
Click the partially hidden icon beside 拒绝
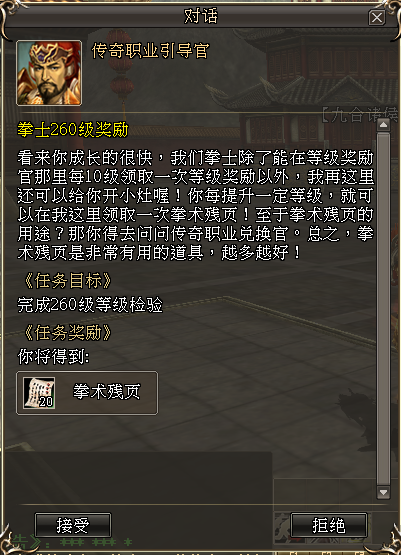click(282, 525)
